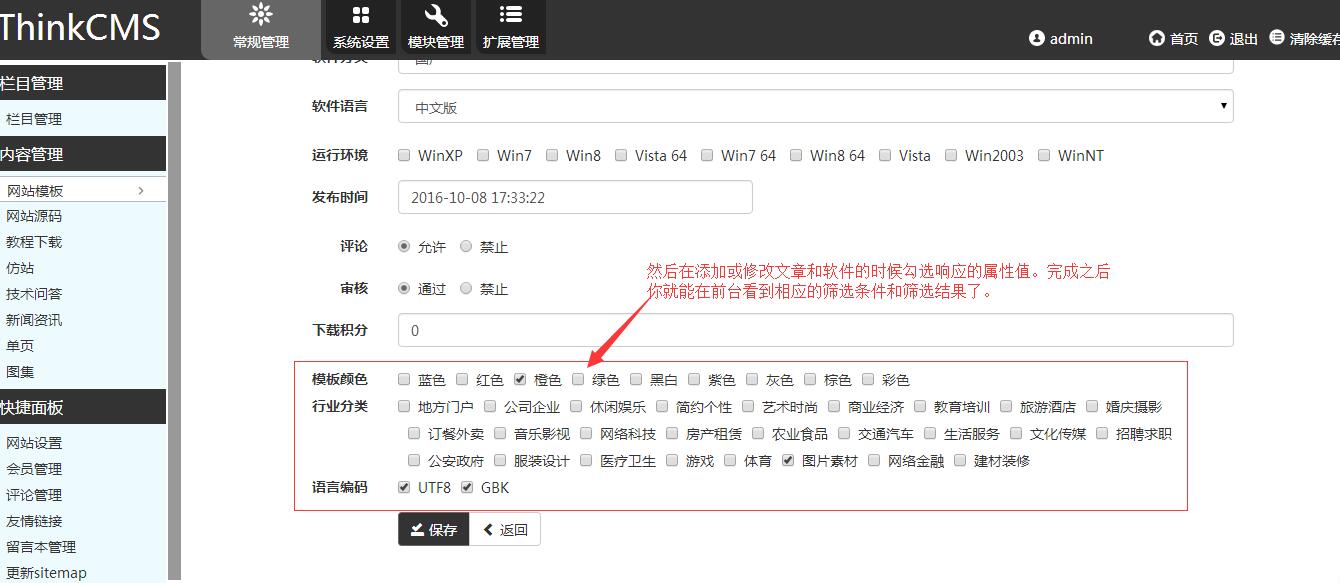Click the 下载积分 input field
1340x583 pixels.
pos(815,330)
